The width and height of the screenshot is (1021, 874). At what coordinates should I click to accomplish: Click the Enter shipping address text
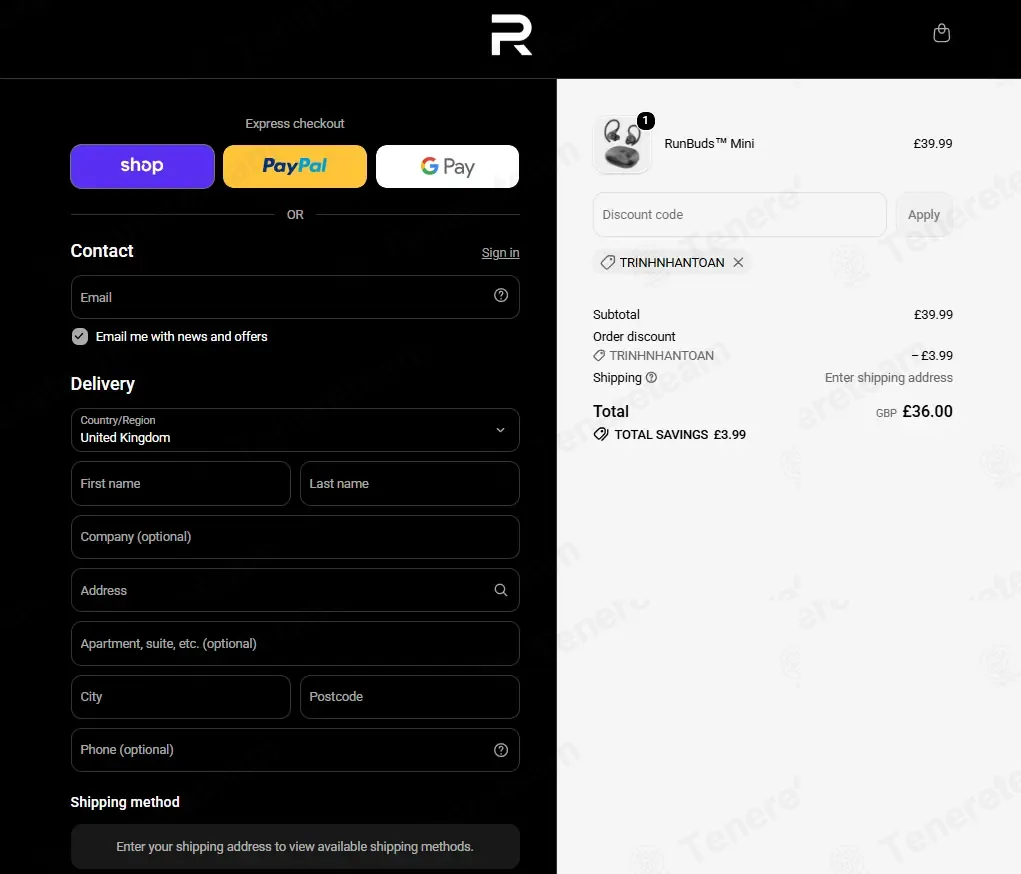point(889,378)
